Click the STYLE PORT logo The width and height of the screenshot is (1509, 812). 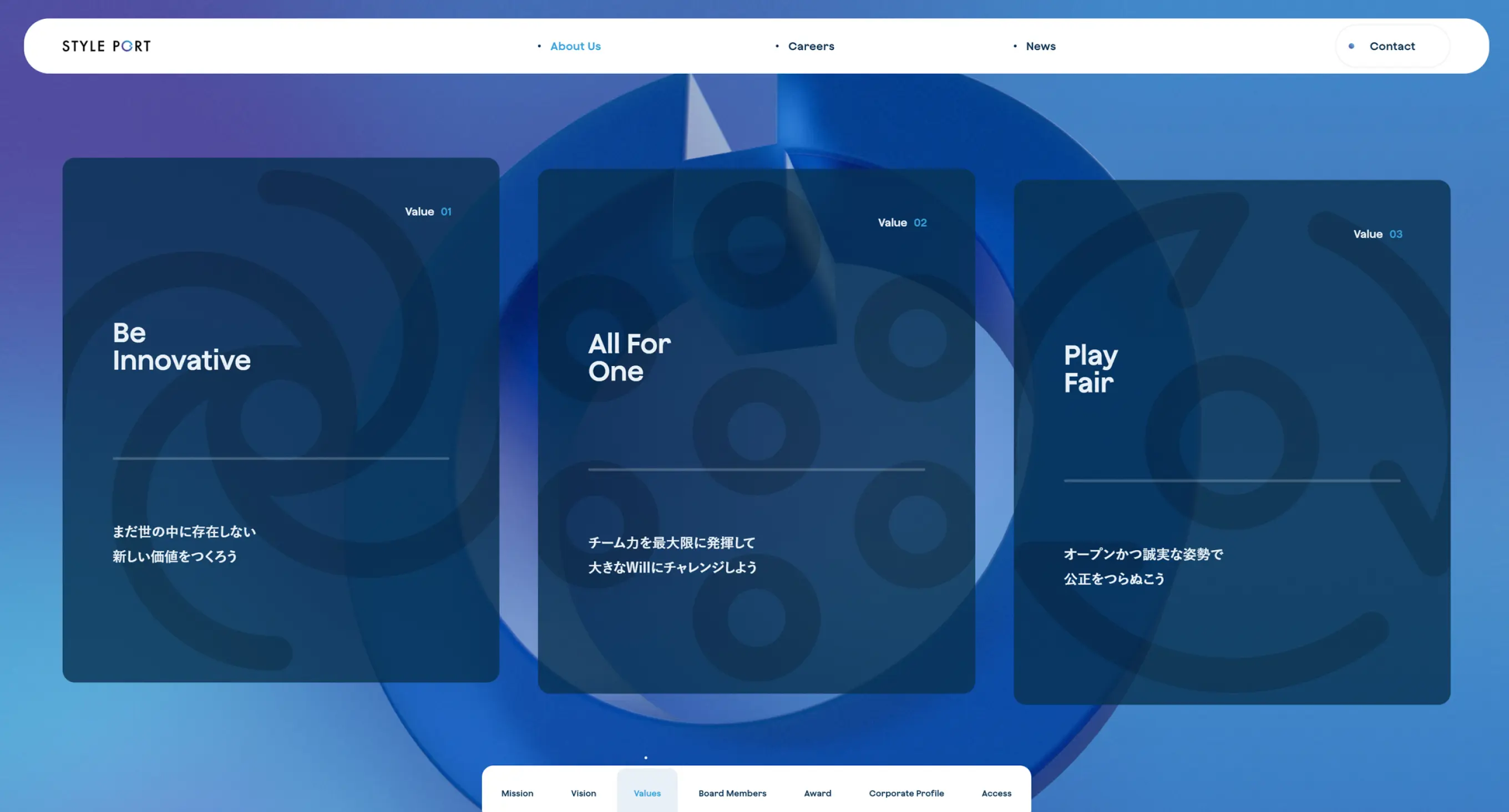(107, 45)
